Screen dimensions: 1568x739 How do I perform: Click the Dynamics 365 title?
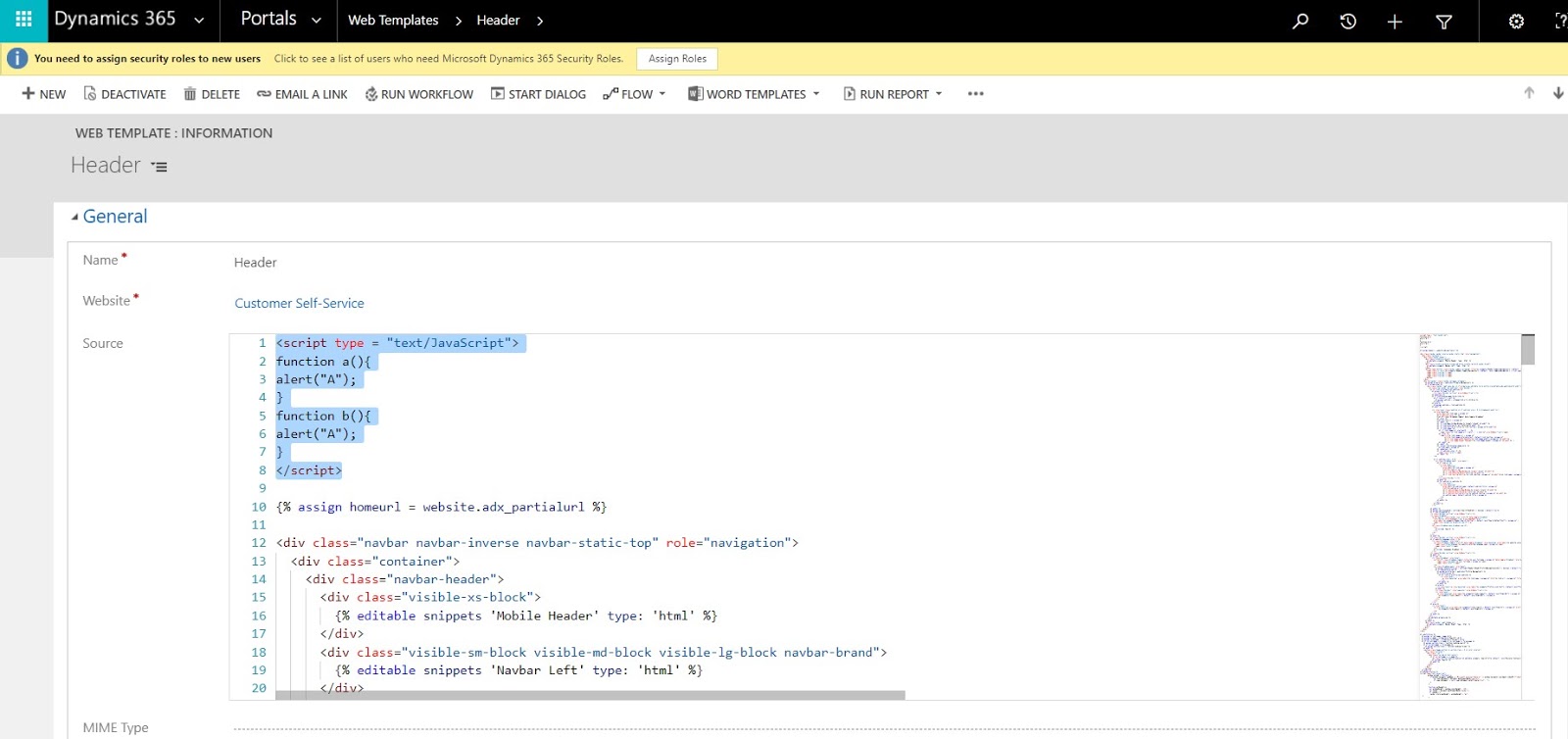[x=115, y=19]
